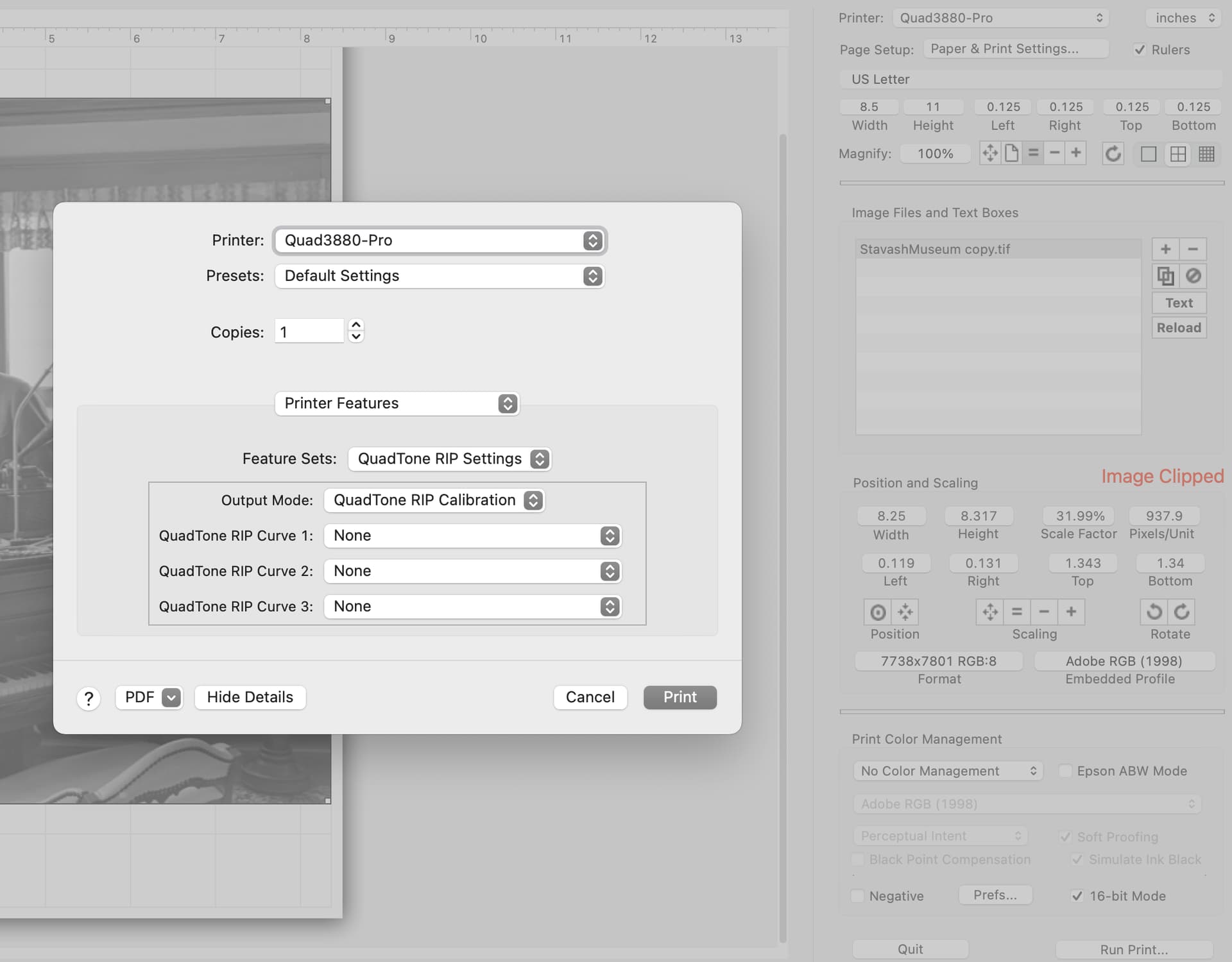Select the four-pane grid icon
This screenshot has width=1232, height=962.
tap(1178, 155)
